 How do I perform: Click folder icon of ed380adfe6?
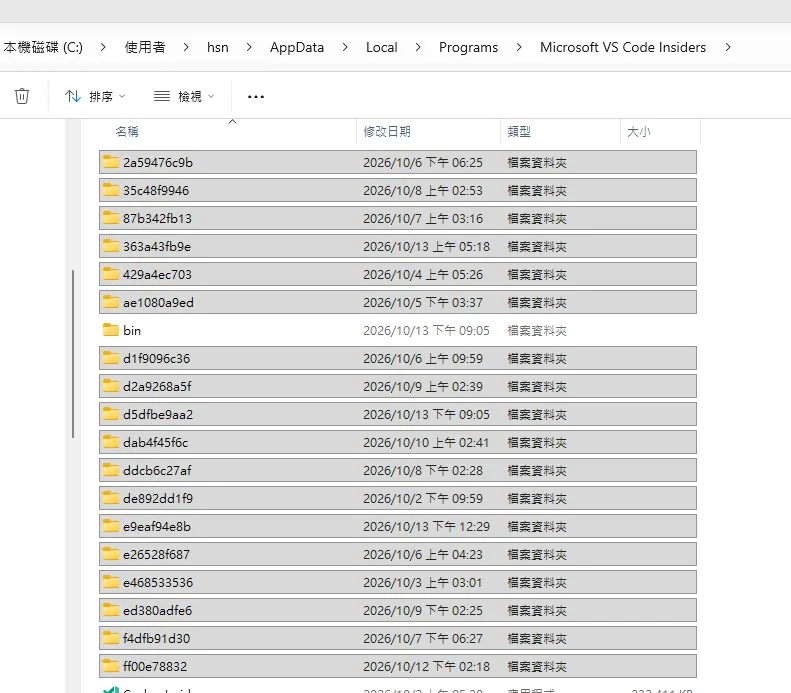coord(110,610)
